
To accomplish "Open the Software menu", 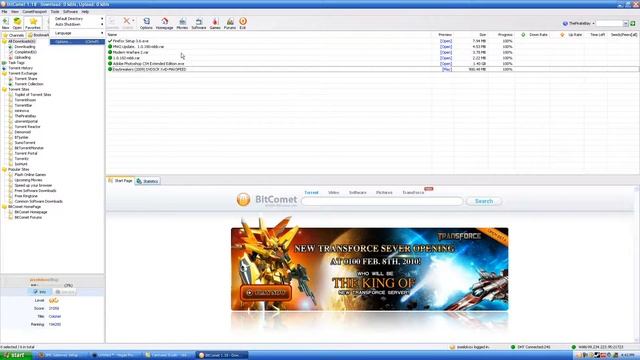I will [70, 12].
